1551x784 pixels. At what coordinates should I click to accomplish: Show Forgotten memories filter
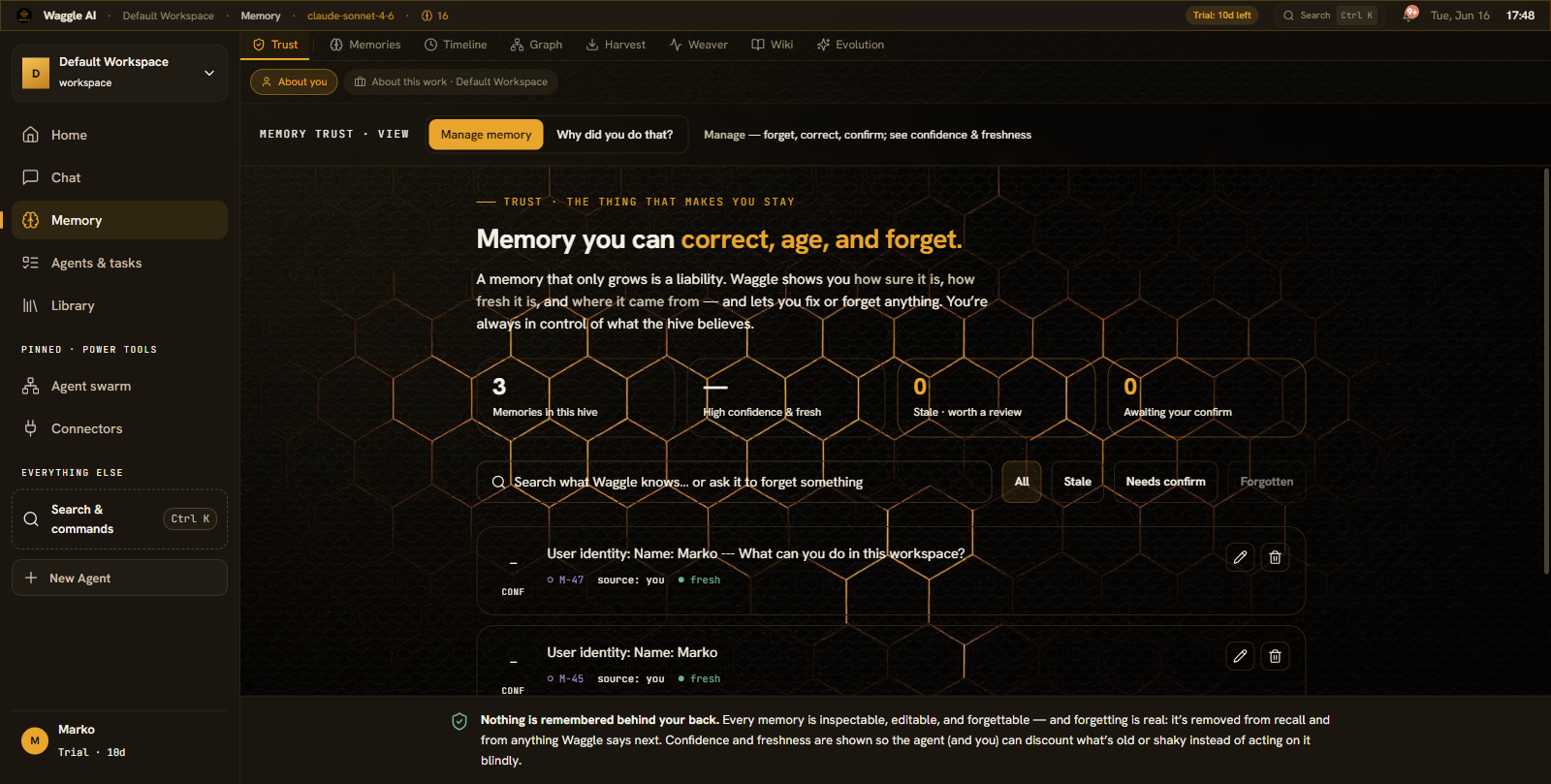click(x=1266, y=482)
